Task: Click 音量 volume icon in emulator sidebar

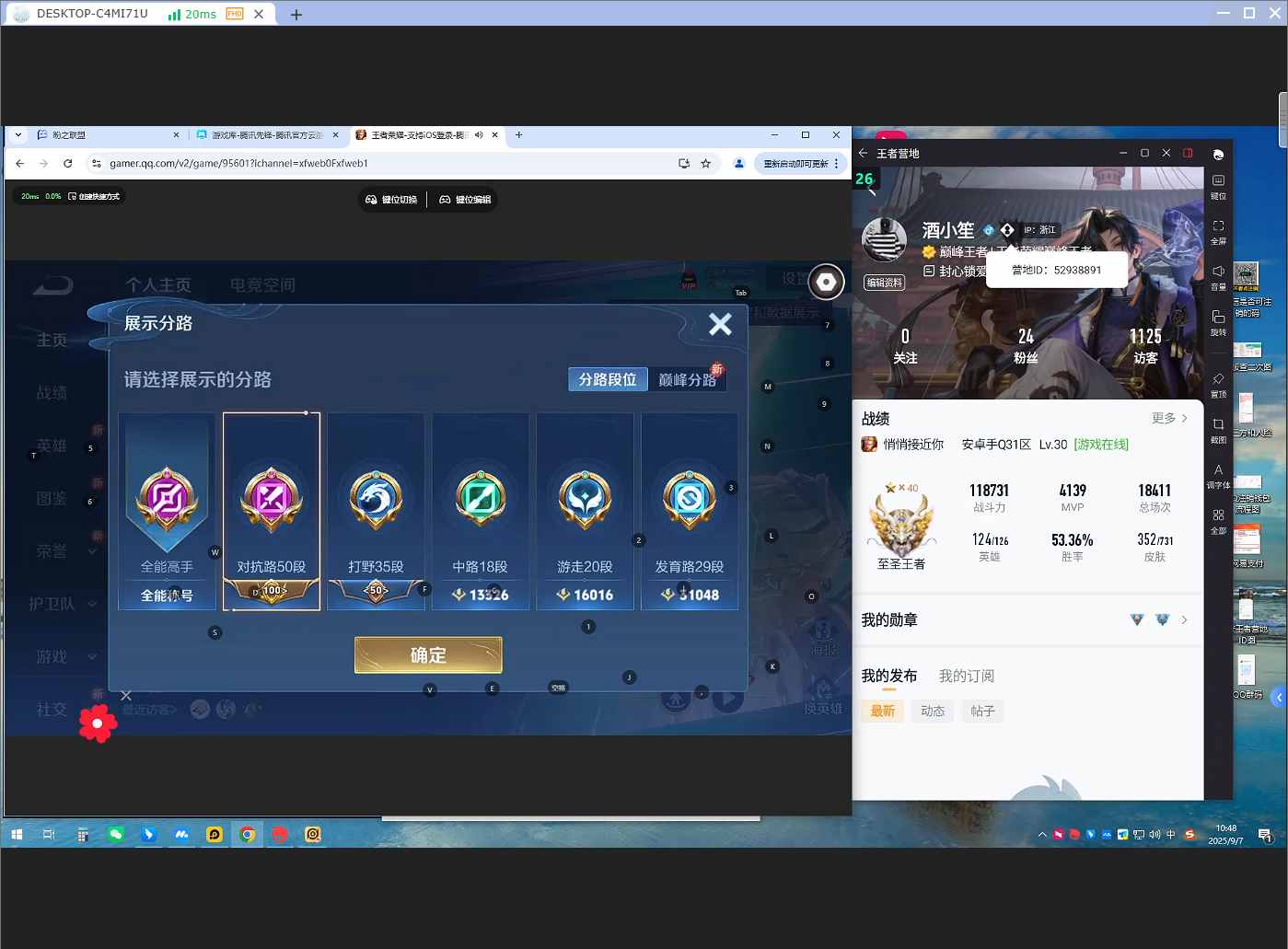Action: 1218,277
